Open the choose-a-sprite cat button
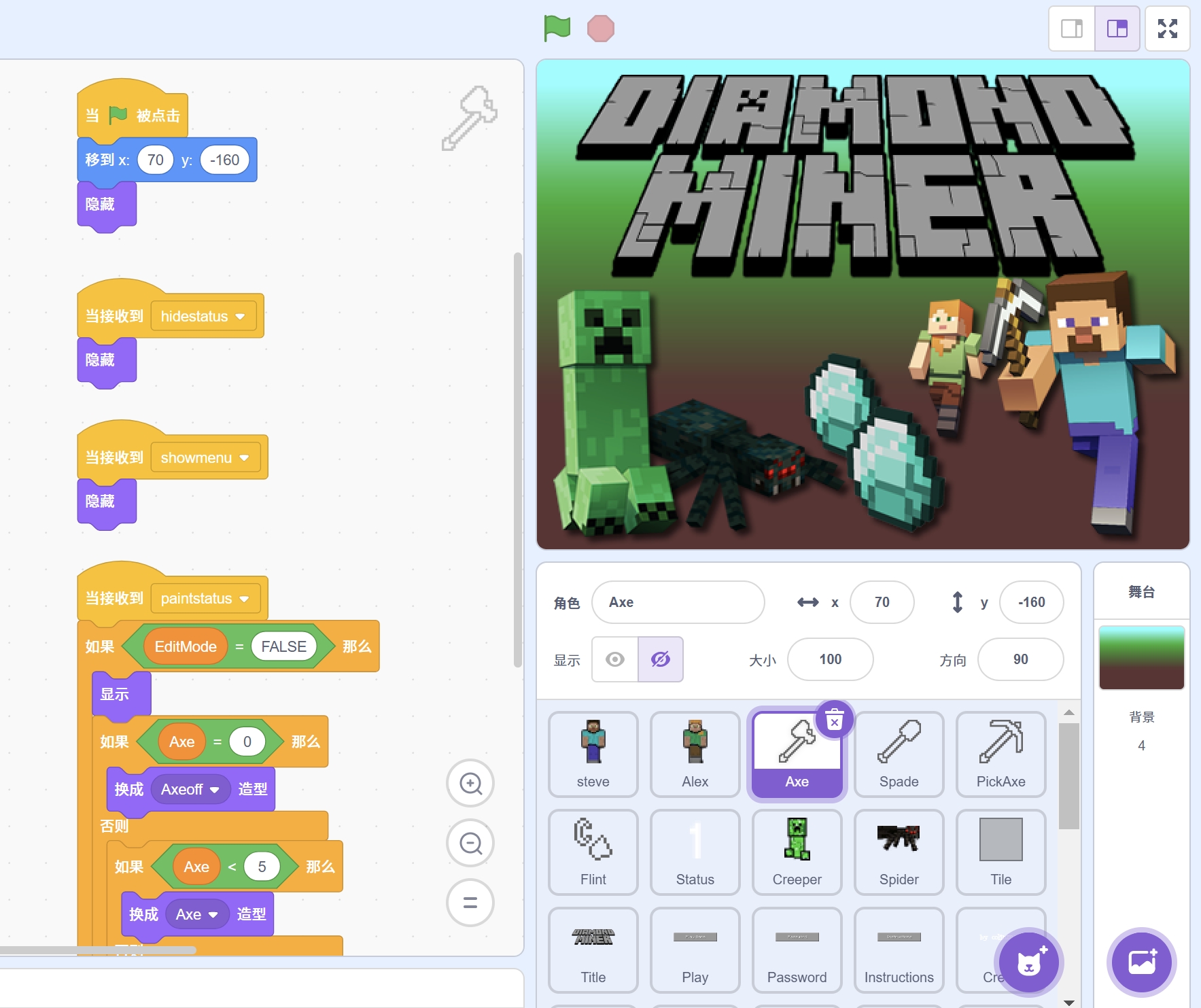 1028,962
